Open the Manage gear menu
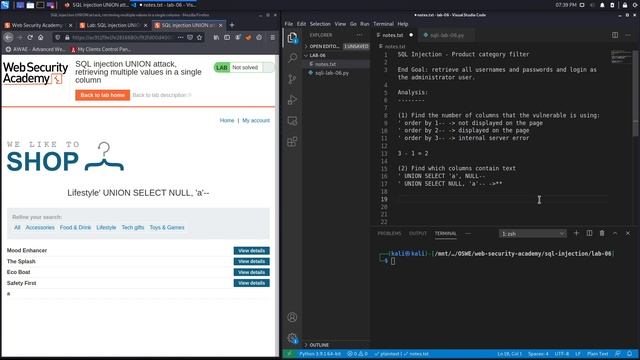Screen dimensions: 640x360 292,338
